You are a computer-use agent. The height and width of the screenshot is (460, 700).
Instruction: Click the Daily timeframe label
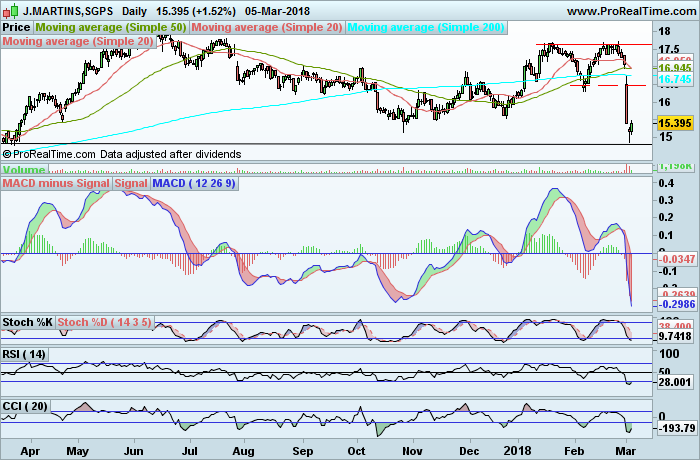point(134,11)
